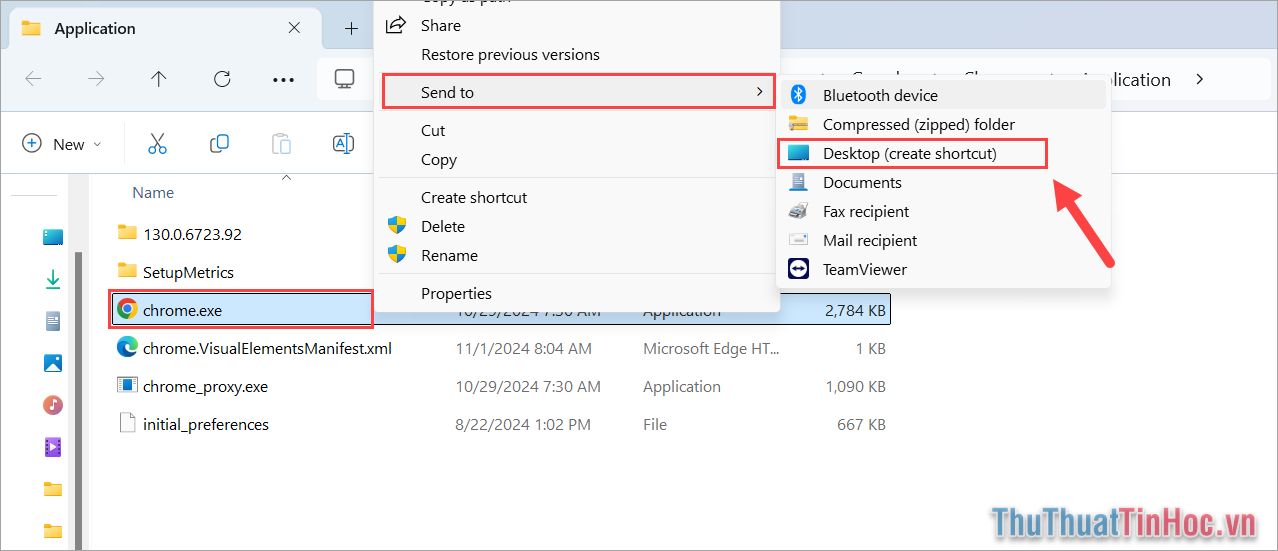The image size is (1278, 551).
Task: Go back with the left arrow
Action: click(33, 79)
